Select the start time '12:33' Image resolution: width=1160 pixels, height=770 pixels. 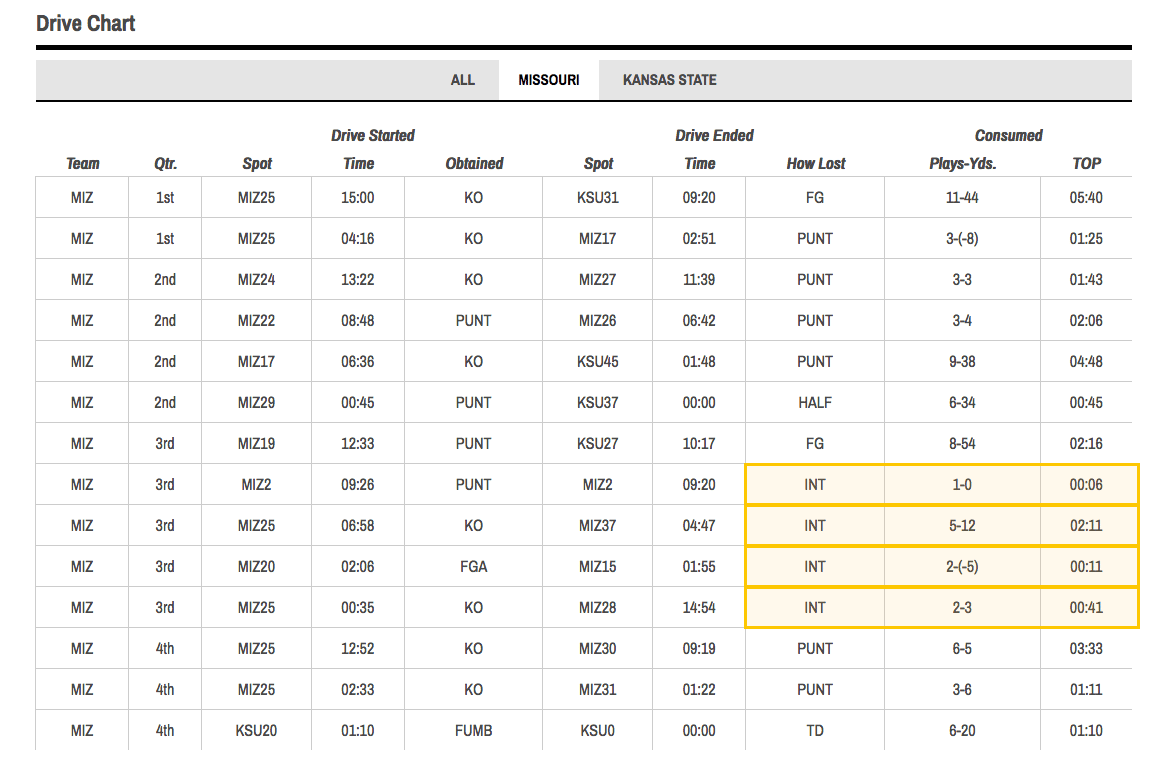pyautogui.click(x=358, y=444)
